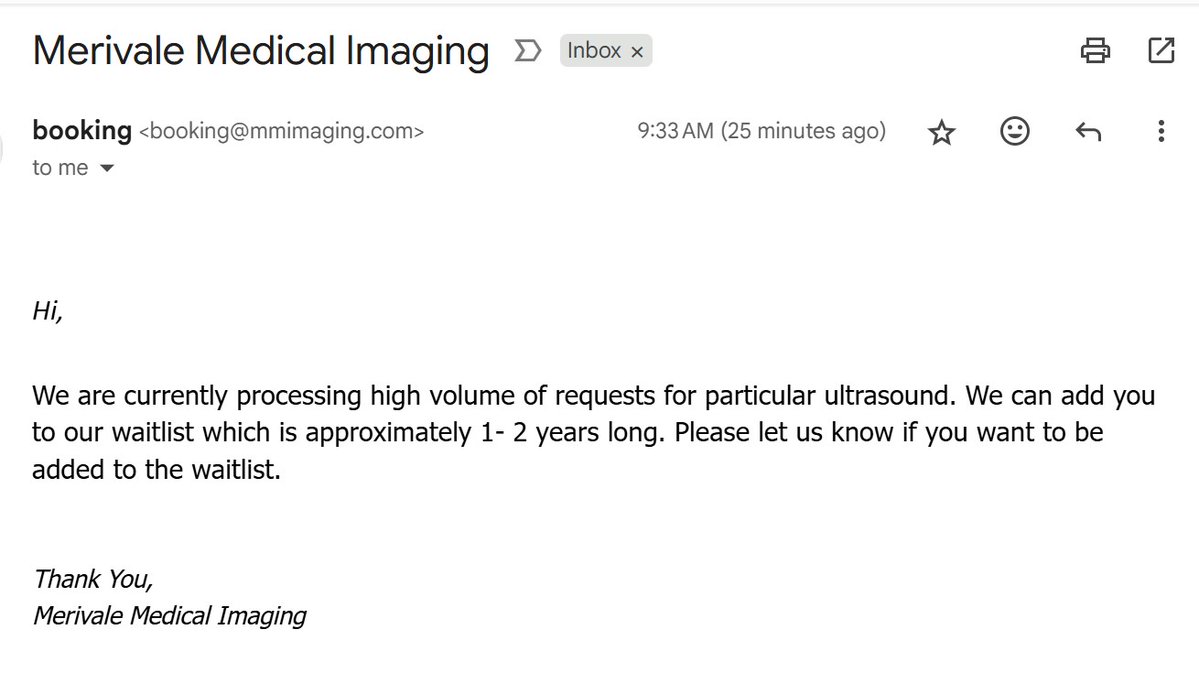Image resolution: width=1199 pixels, height=673 pixels.
Task: Click the 9:33 AM timestamp
Action: (x=675, y=131)
